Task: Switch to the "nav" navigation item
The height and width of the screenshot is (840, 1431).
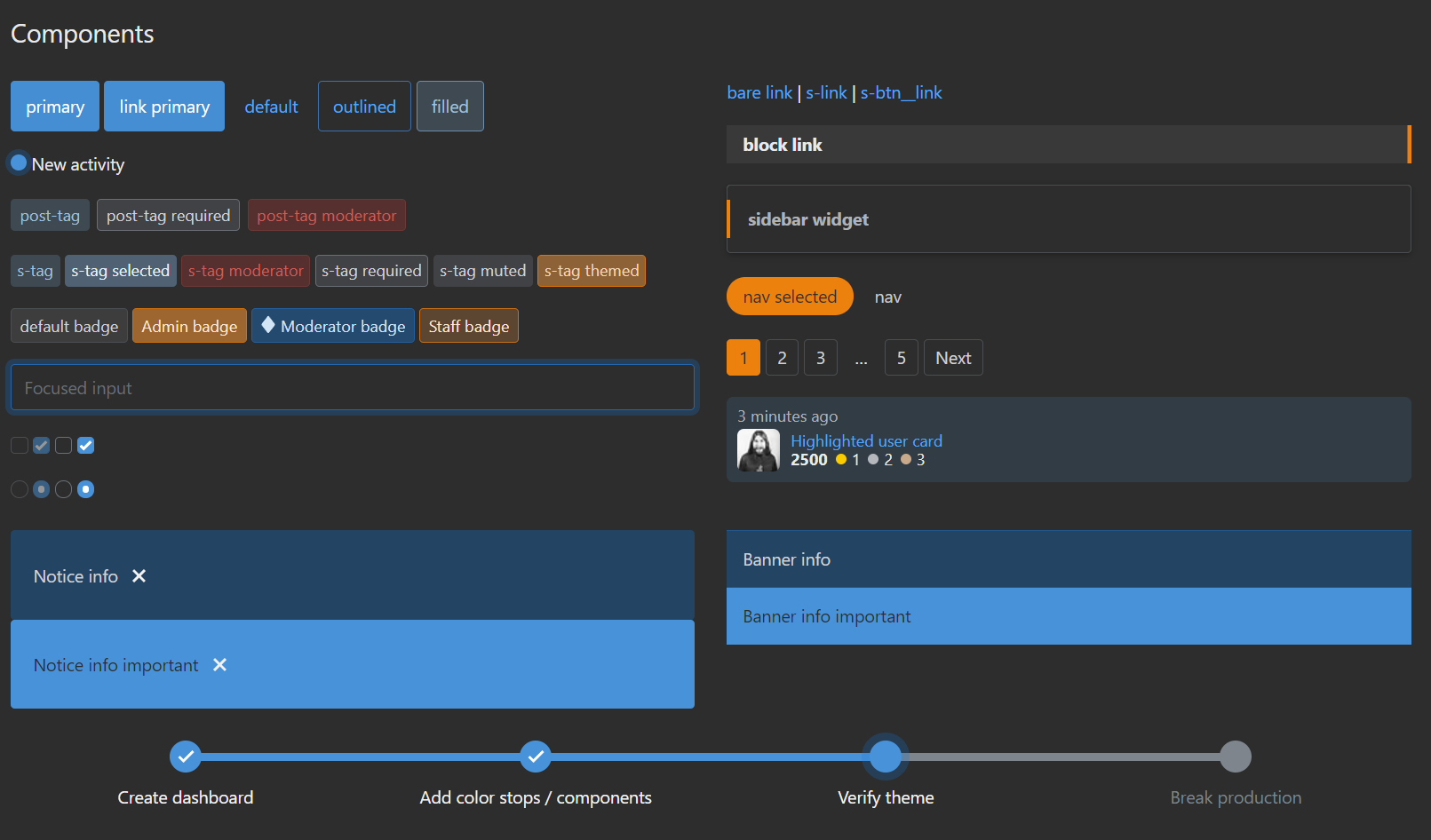Action: (887, 297)
